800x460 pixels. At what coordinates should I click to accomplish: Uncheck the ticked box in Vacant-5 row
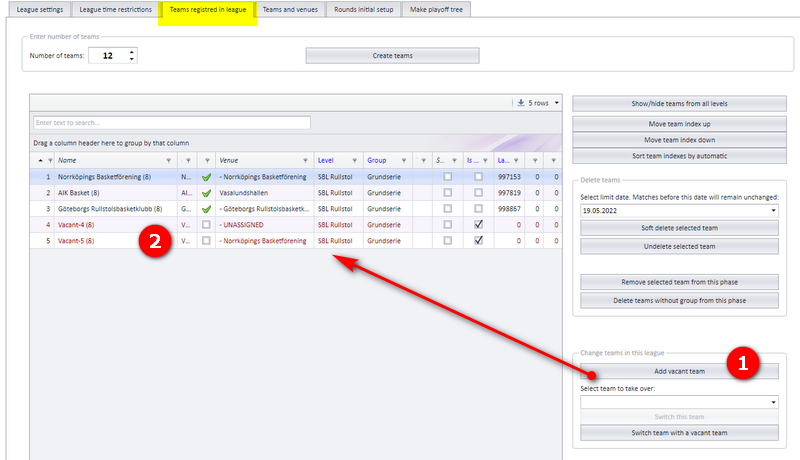click(478, 240)
